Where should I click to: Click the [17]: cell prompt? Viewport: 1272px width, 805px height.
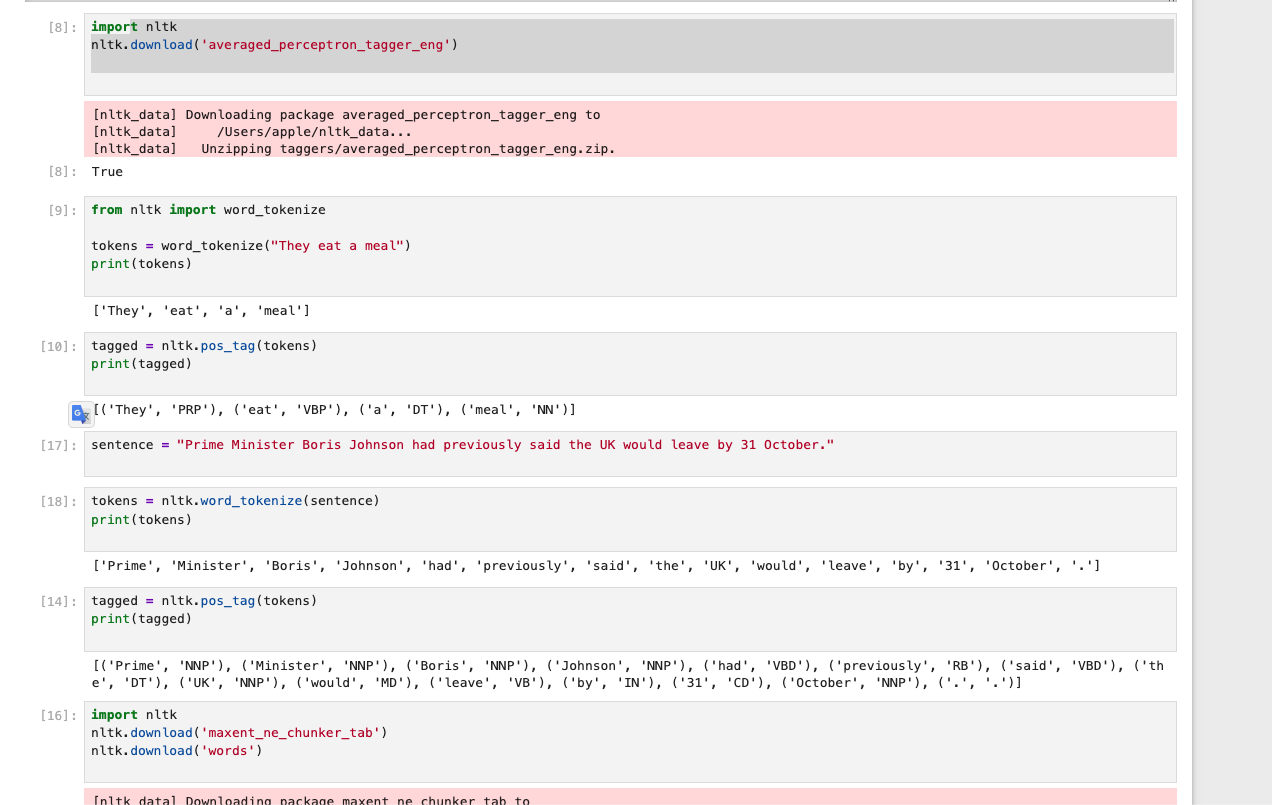[58, 446]
